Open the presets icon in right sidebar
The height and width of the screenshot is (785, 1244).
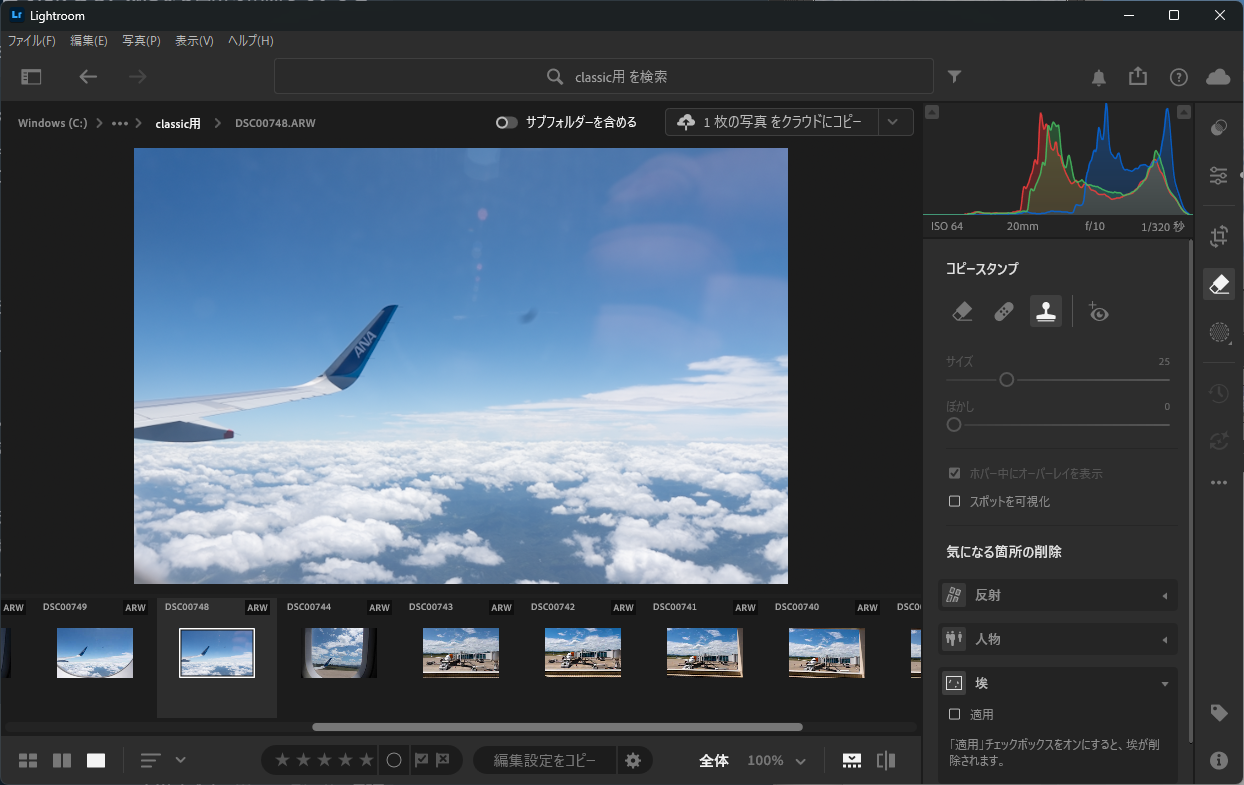(1218, 128)
